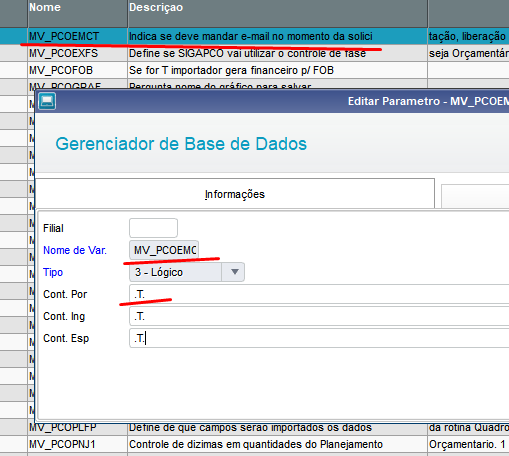Select the MV_PCOFOB parameter row
The height and width of the screenshot is (456, 509).
(x=255, y=70)
